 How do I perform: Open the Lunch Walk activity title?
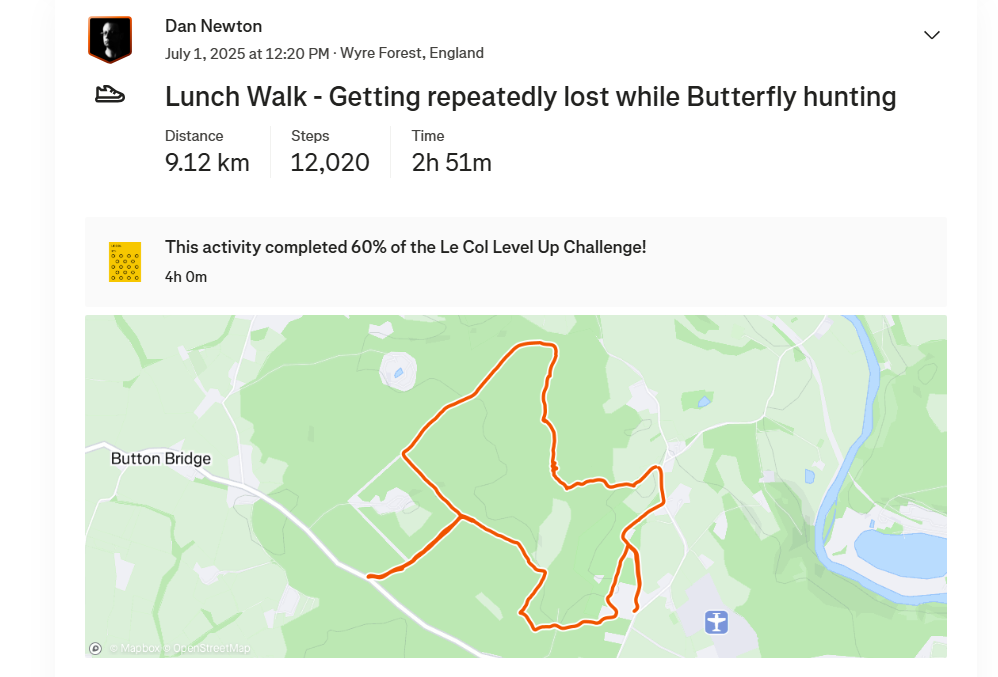(x=530, y=97)
